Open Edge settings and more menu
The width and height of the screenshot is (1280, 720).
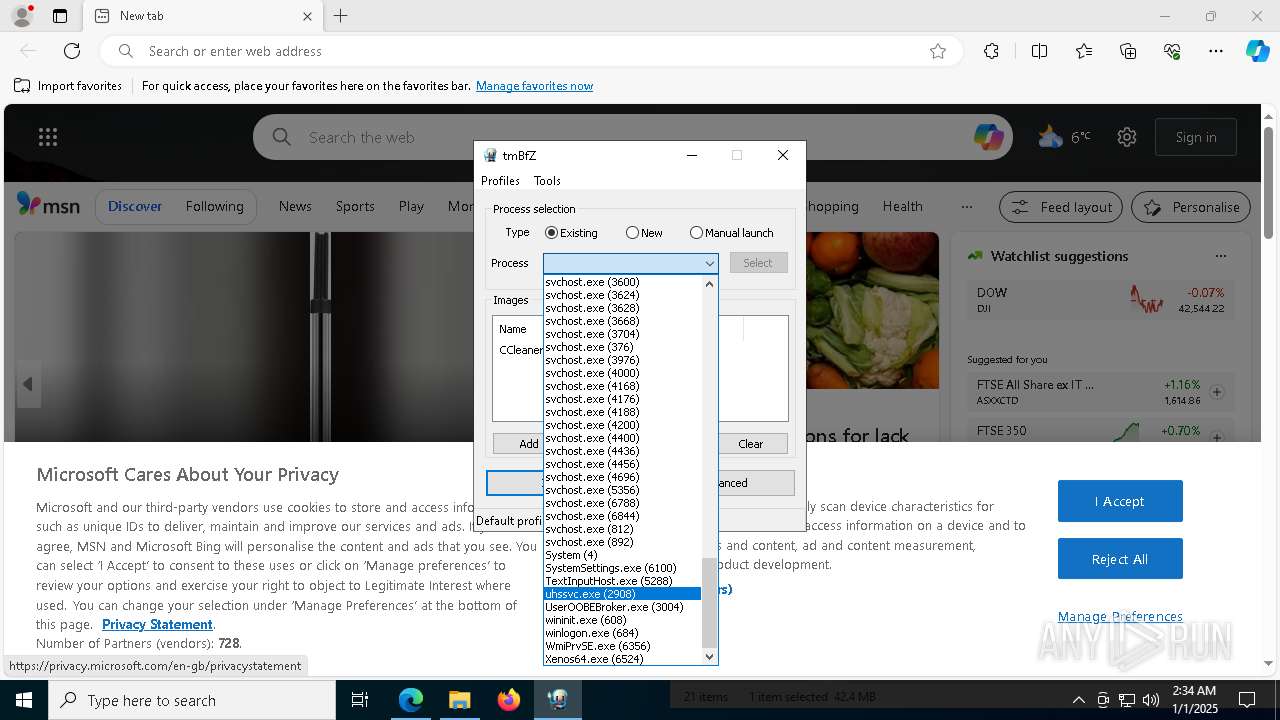[1216, 51]
